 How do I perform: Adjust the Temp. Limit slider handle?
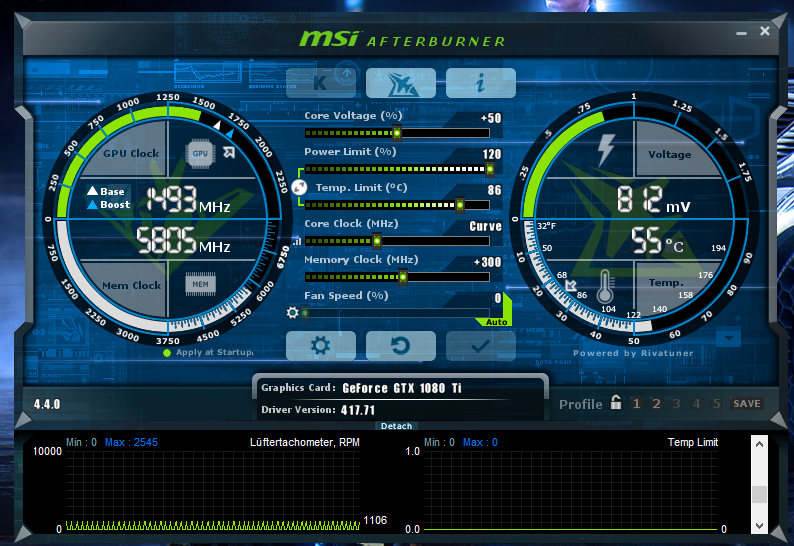point(460,205)
